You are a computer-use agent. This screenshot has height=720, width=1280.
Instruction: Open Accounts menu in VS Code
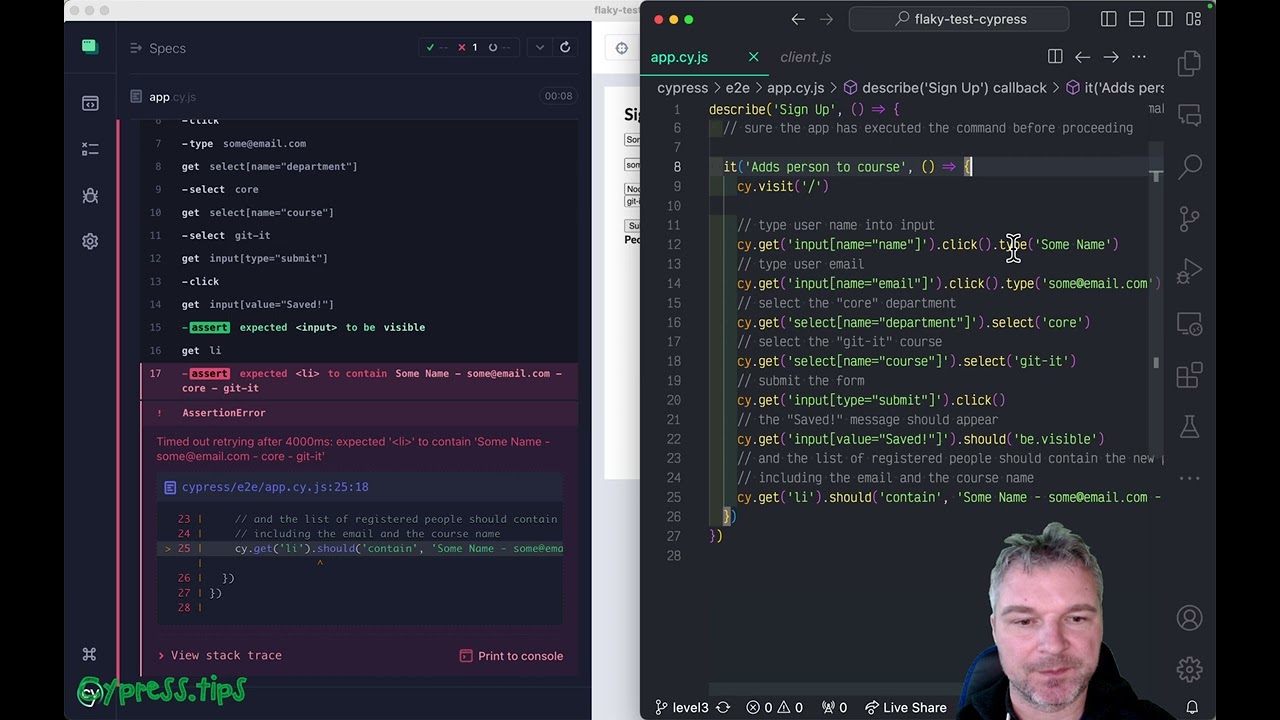pyautogui.click(x=1189, y=618)
